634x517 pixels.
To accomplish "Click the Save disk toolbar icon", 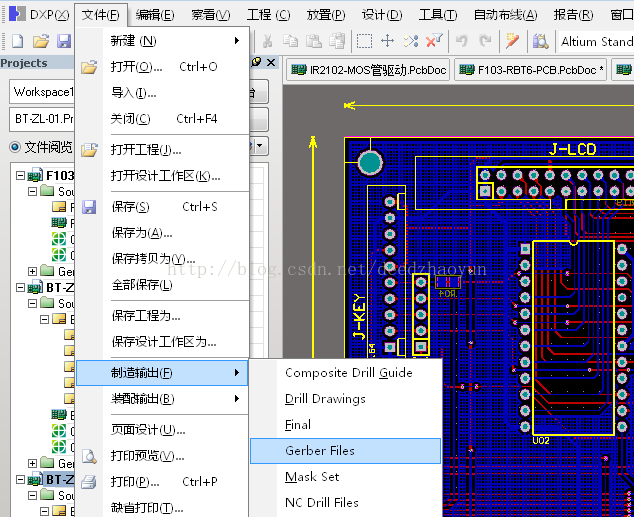I will [64, 41].
